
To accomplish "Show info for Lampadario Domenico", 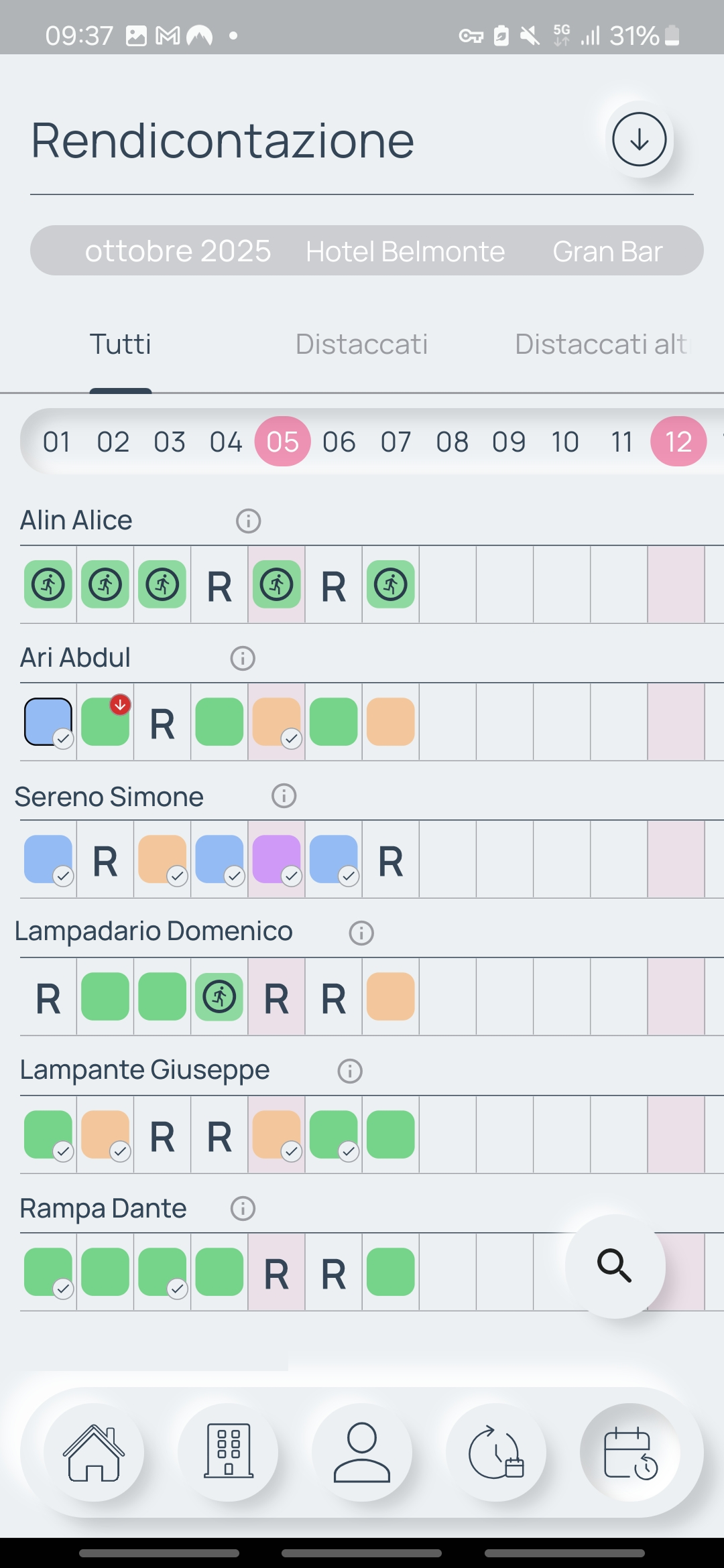I will point(361,933).
